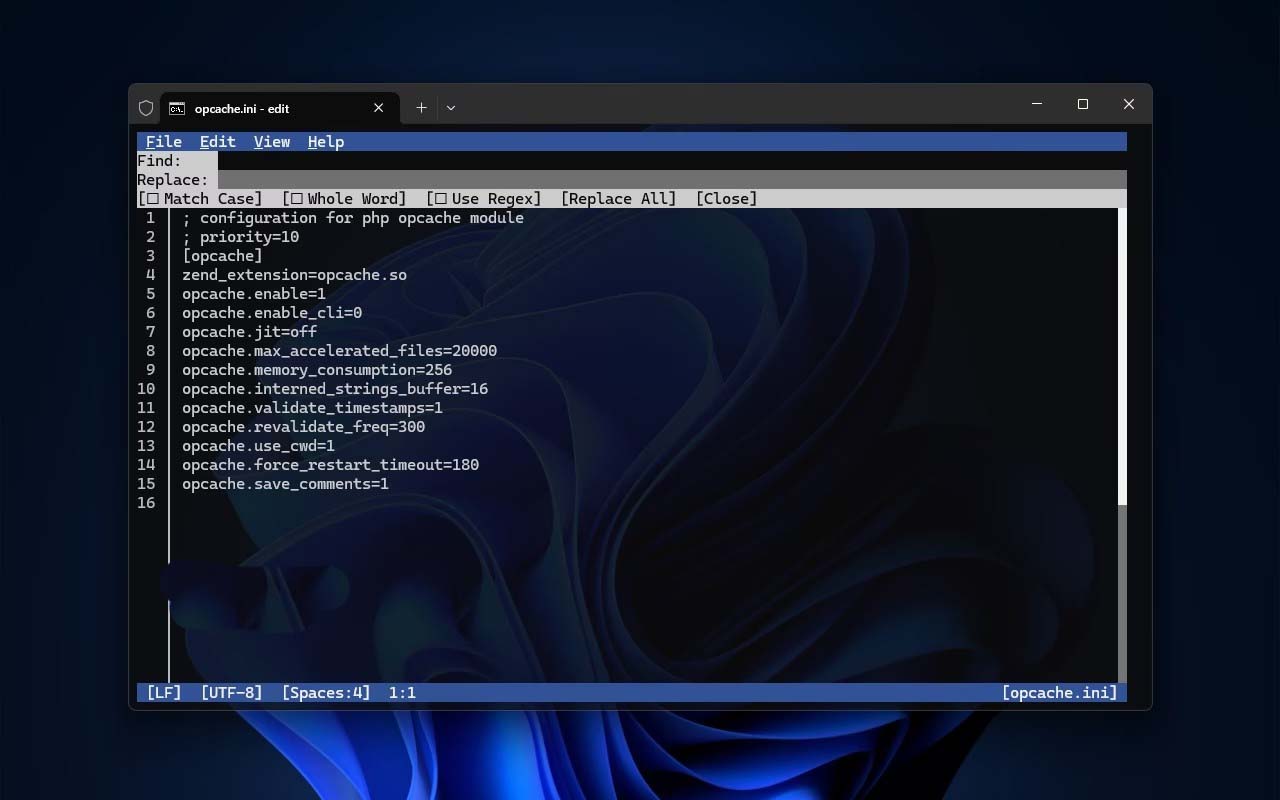Open the Edit menu
The width and height of the screenshot is (1280, 800).
[x=217, y=142]
